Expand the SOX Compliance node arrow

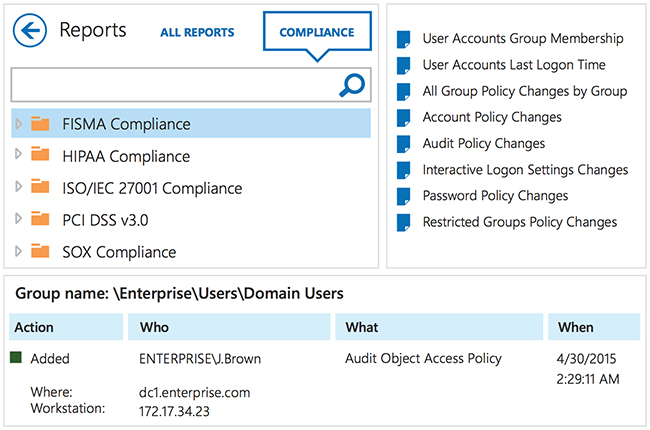pos(19,252)
